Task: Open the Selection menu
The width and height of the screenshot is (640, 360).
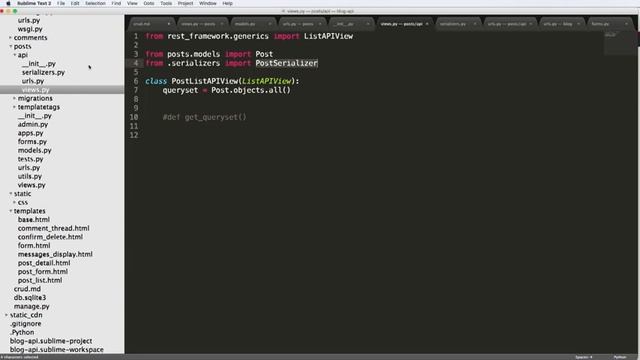Action: tap(96, 3)
